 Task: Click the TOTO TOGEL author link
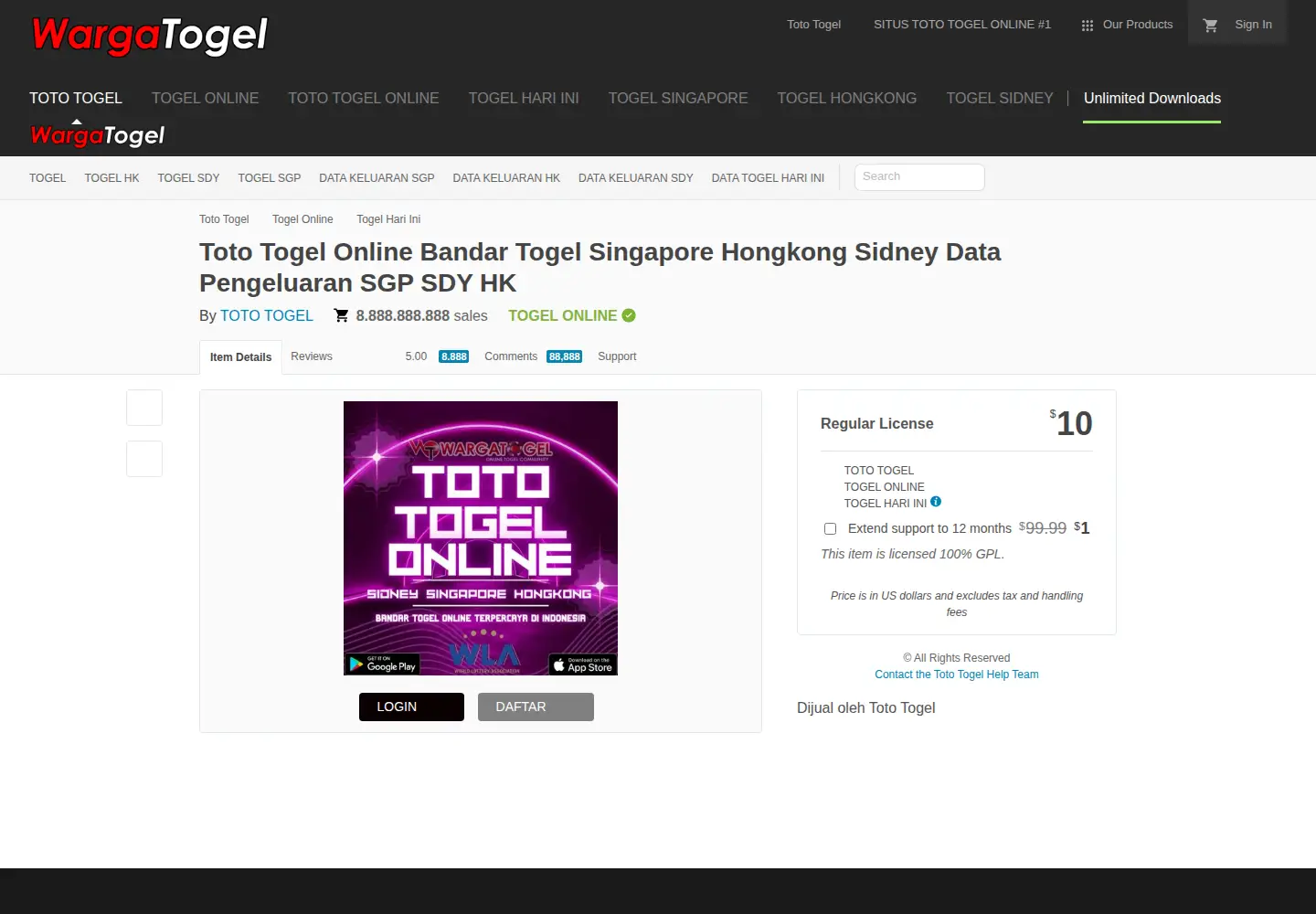coord(266,315)
